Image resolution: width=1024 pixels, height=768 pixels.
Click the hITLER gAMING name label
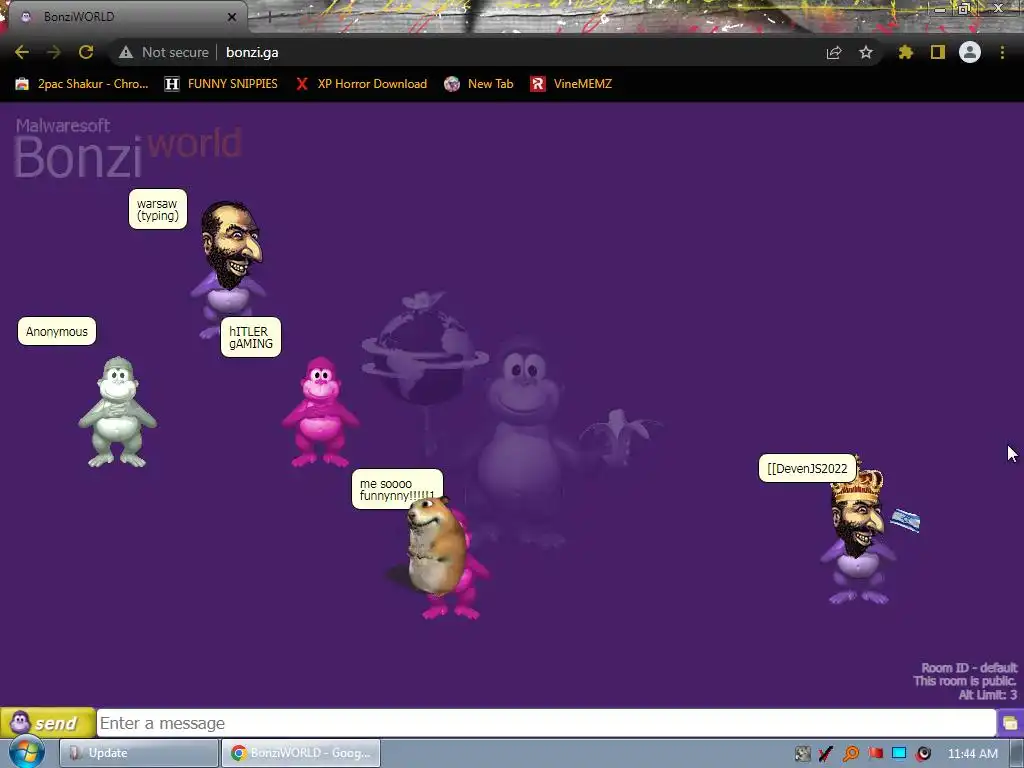[251, 337]
